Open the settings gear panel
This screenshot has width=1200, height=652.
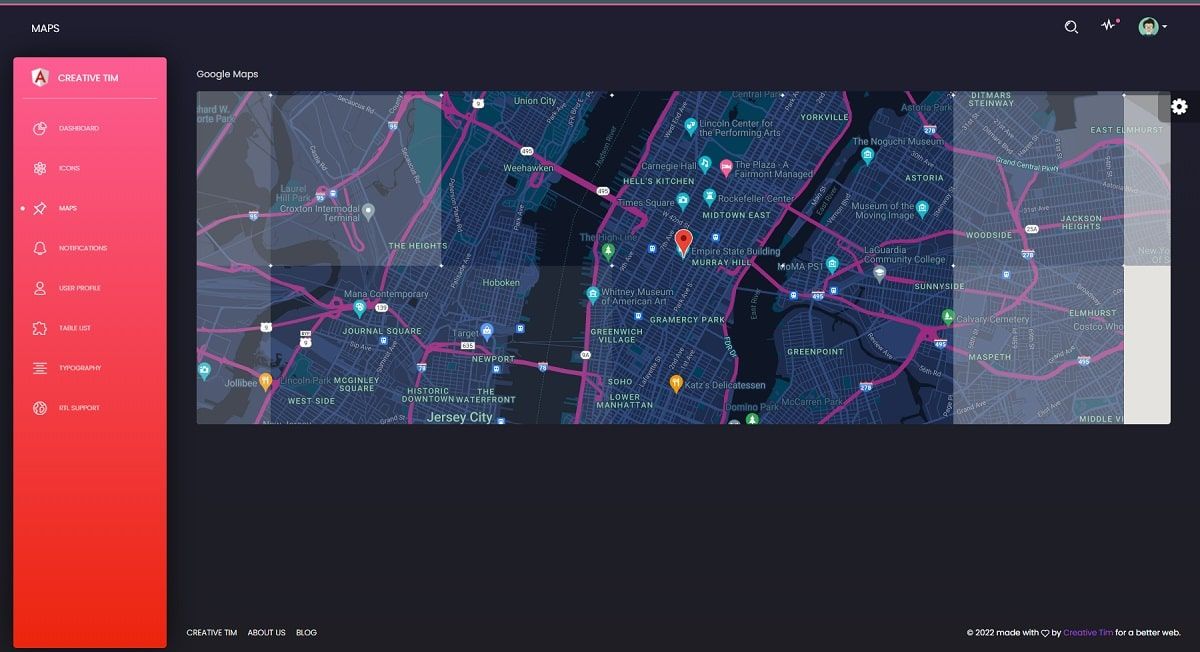[x=1179, y=107]
